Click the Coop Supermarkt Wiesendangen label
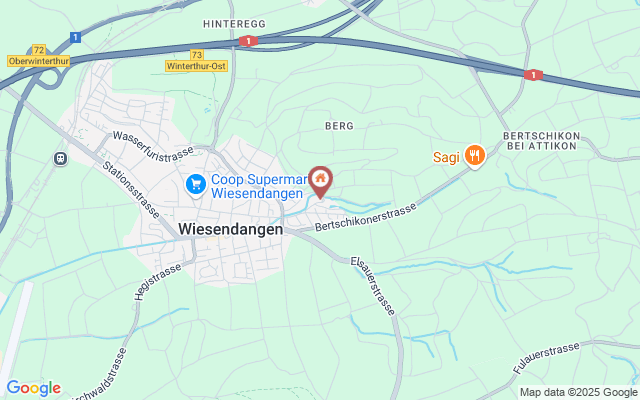The width and height of the screenshot is (640, 400). tap(259, 186)
